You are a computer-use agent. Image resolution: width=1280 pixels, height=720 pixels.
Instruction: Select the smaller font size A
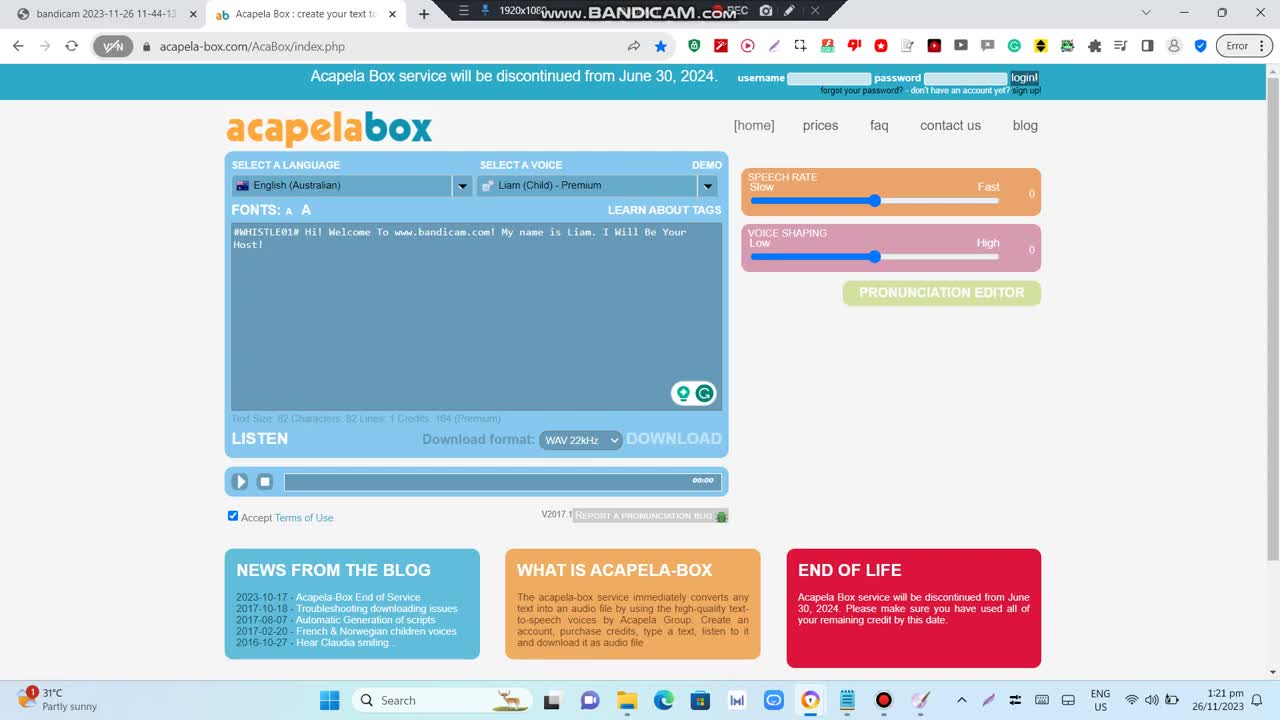click(x=289, y=211)
